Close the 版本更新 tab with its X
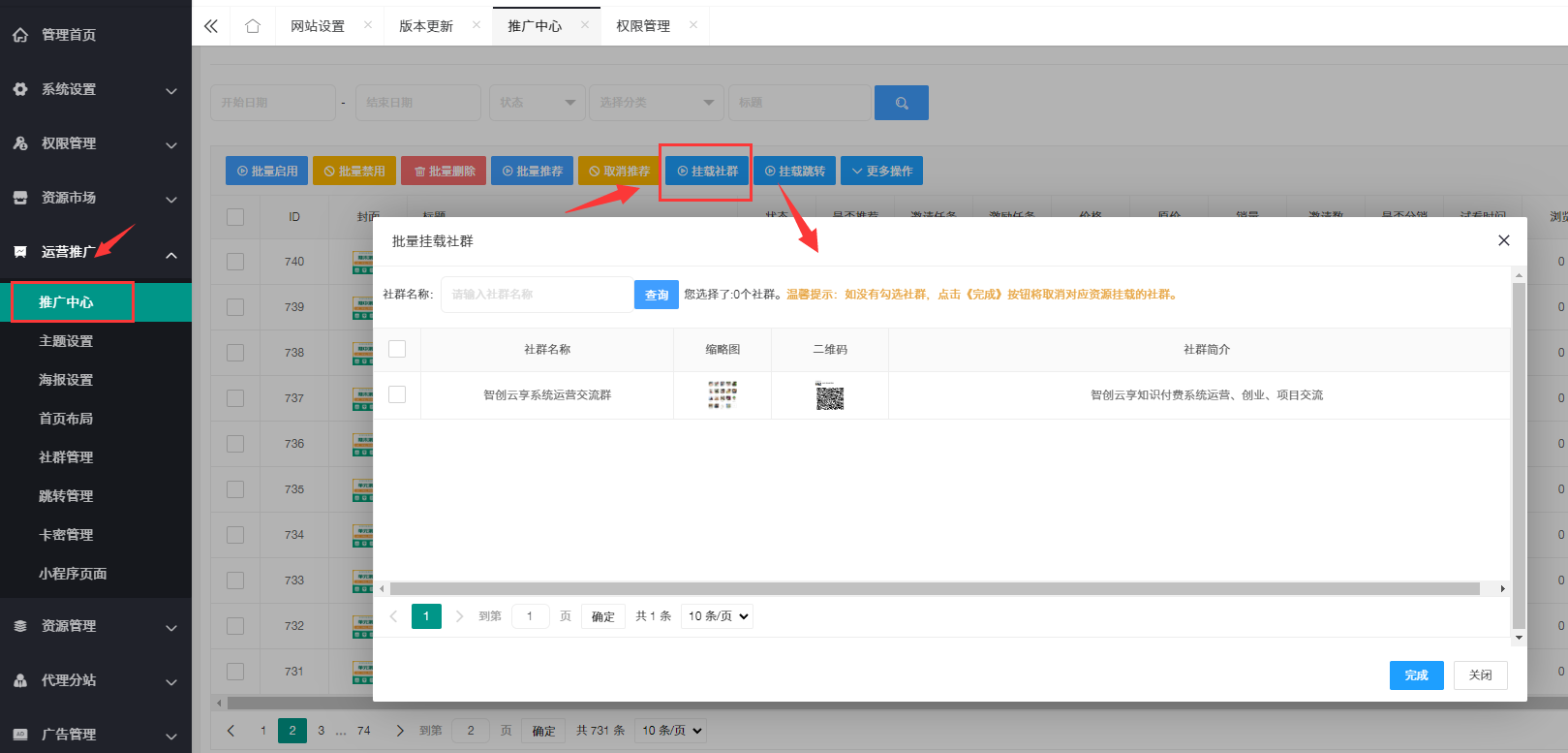Screen dimensions: 1568x753 (477, 25)
